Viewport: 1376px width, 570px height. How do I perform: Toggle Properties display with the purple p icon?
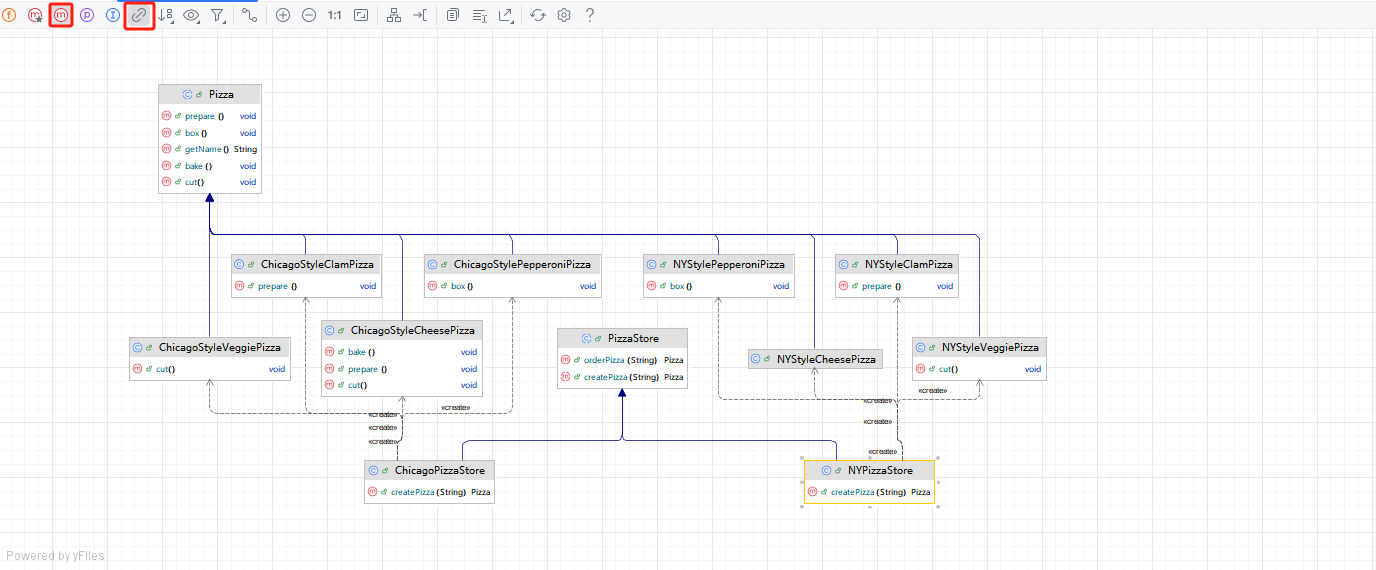coord(87,16)
